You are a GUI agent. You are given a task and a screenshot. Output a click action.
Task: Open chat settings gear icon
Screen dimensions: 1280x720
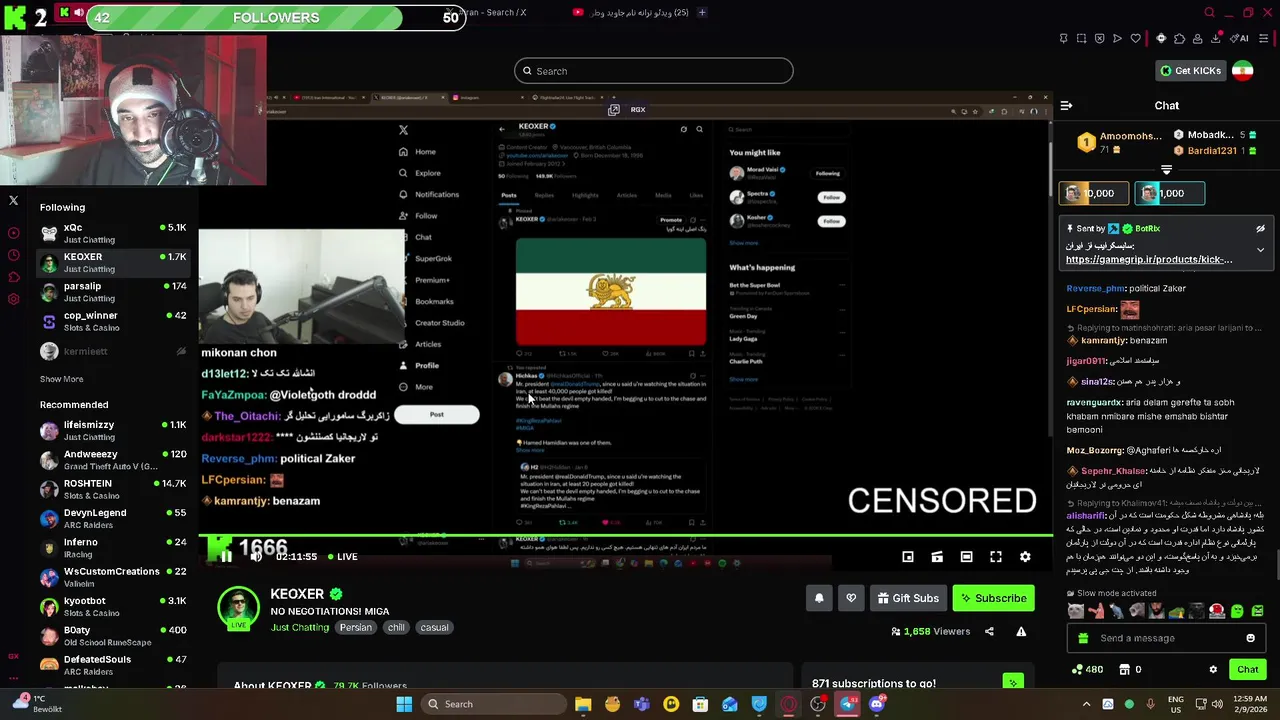pyautogui.click(x=1213, y=670)
